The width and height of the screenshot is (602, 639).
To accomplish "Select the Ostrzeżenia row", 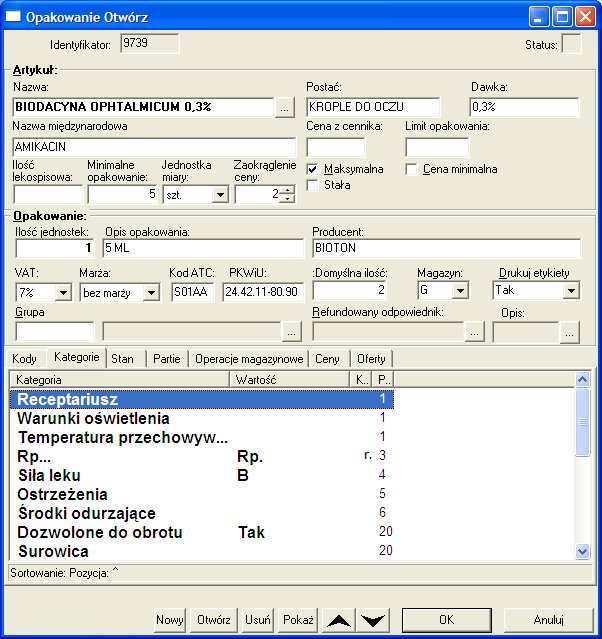I will pos(202,494).
